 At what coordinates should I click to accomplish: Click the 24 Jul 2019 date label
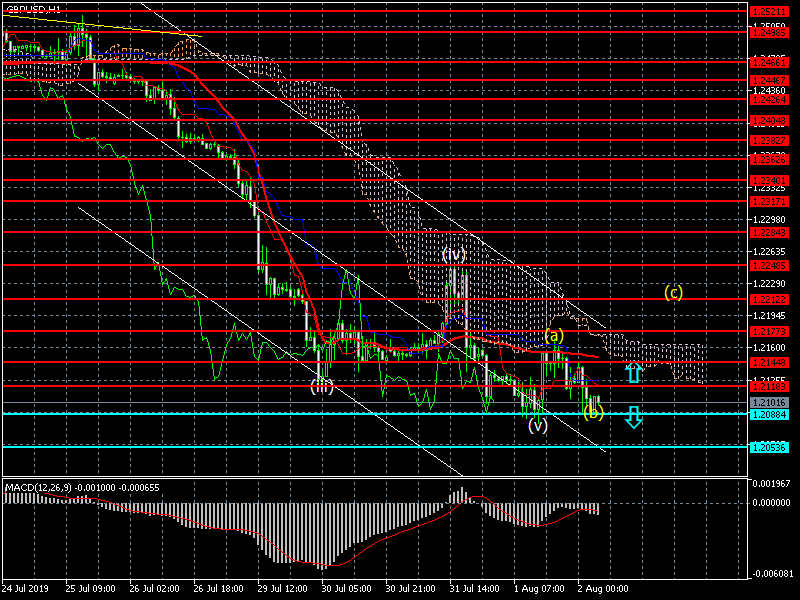pos(28,589)
